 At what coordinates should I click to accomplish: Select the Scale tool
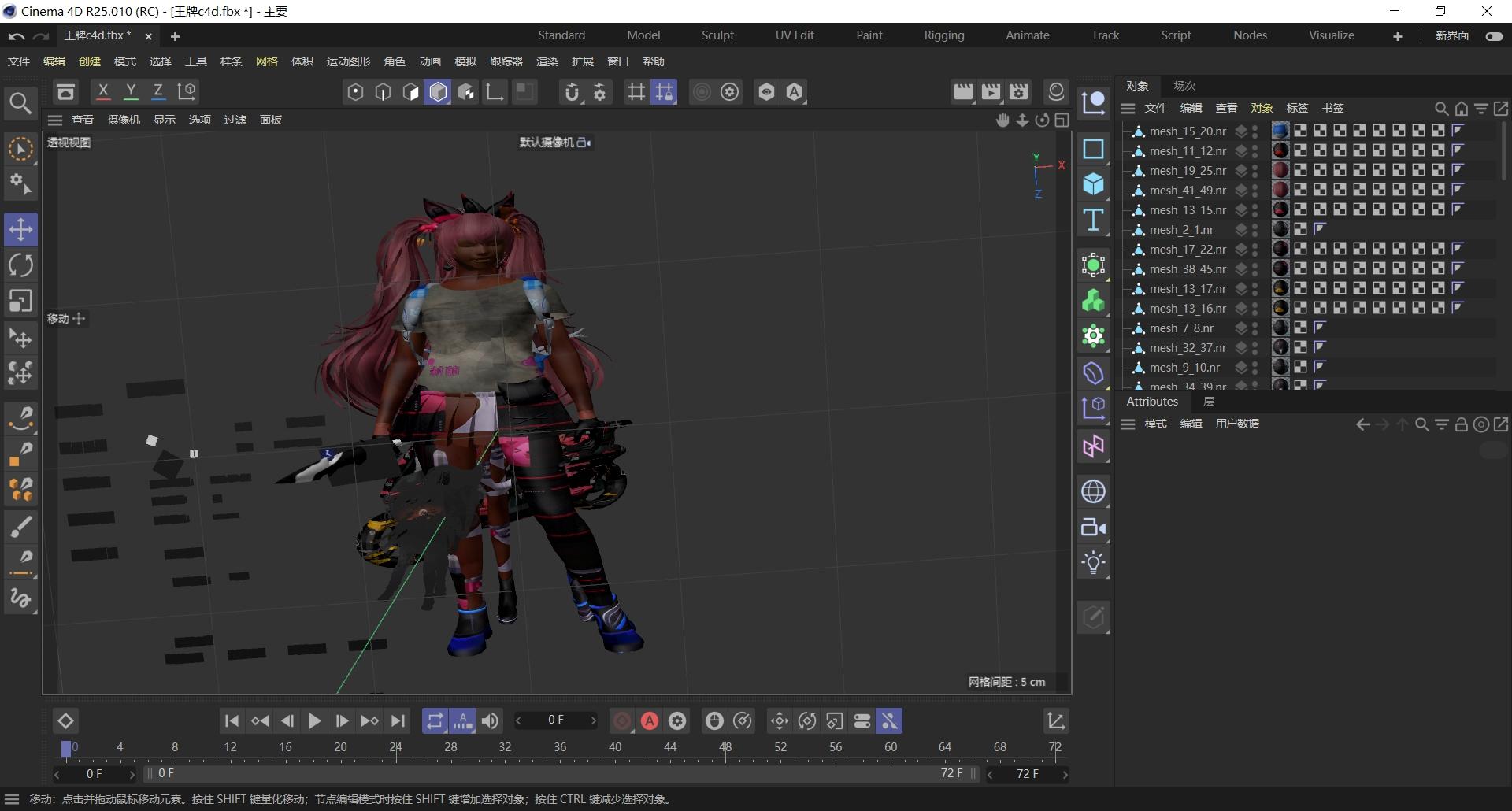click(20, 302)
